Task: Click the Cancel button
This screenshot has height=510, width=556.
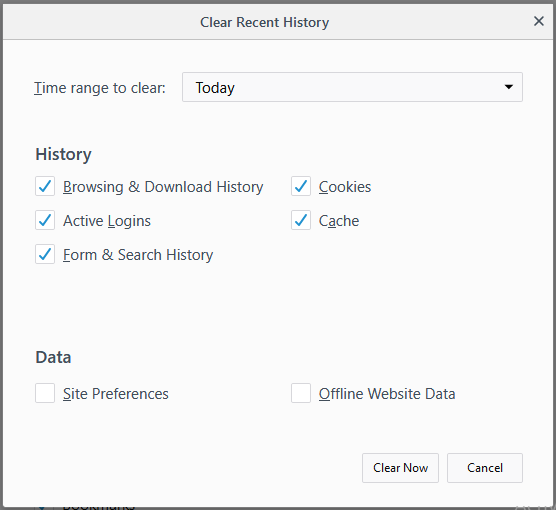Action: click(x=485, y=468)
